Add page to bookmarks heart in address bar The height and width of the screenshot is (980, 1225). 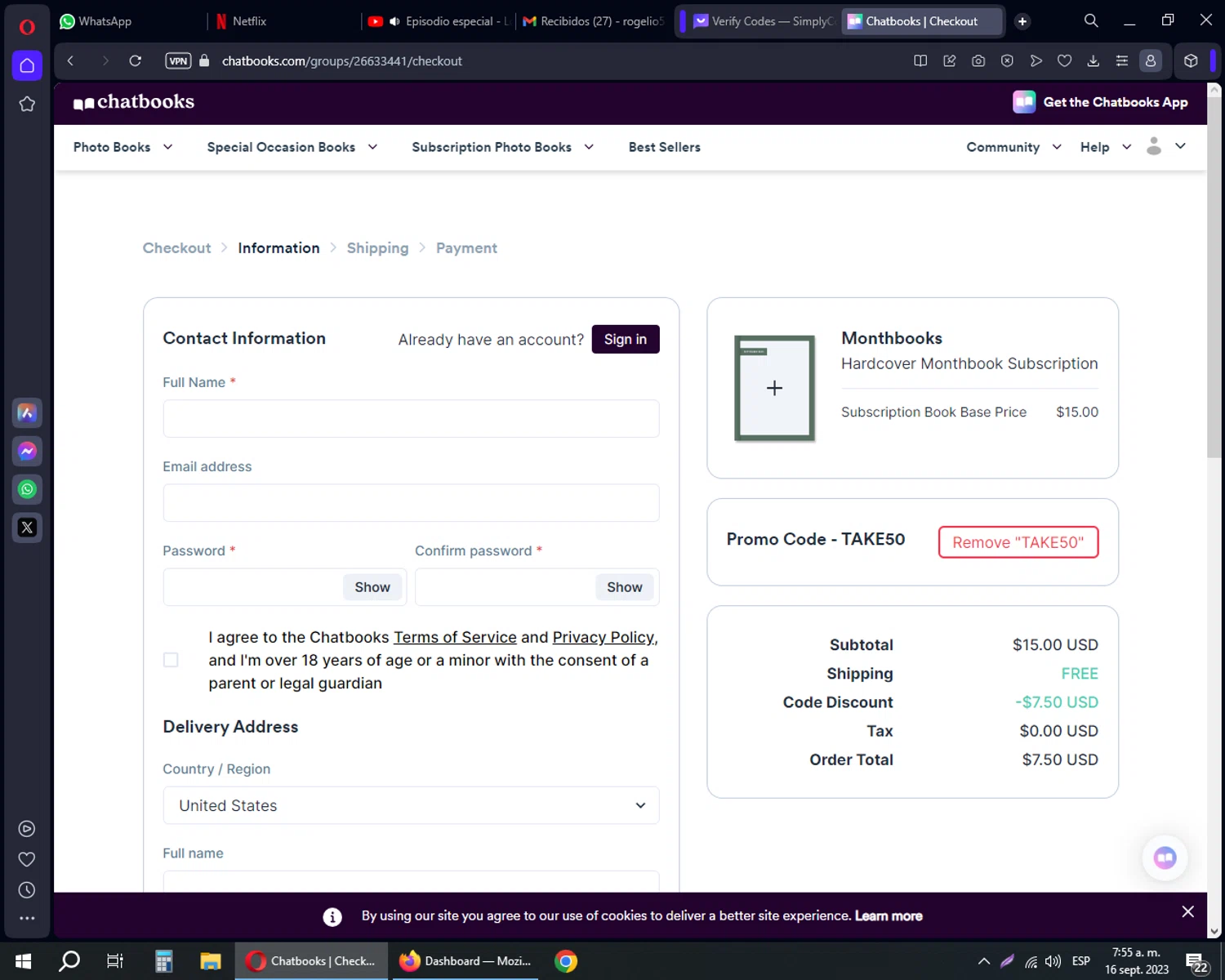click(x=1064, y=60)
